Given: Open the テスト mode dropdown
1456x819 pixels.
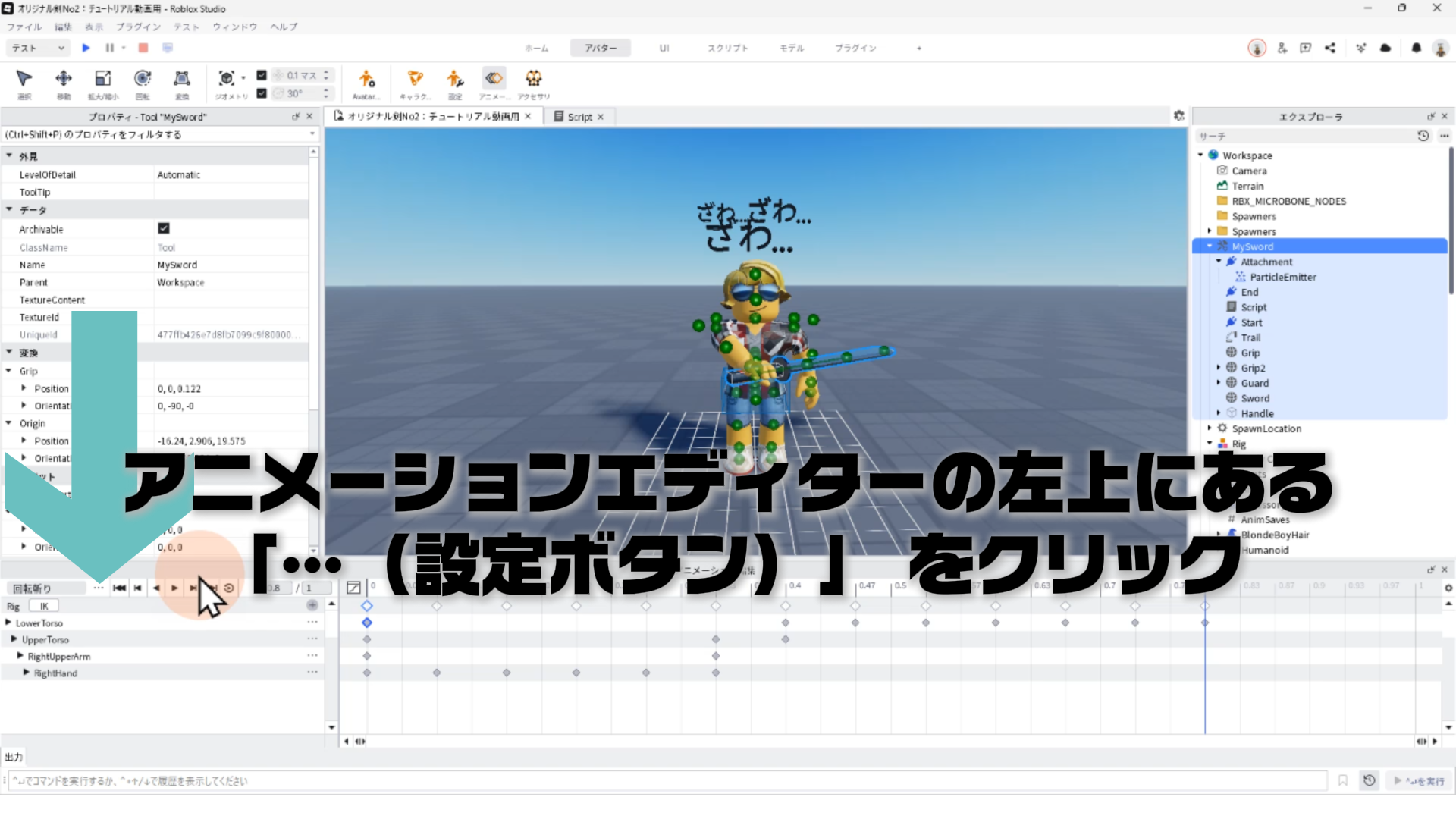Looking at the screenshot, I should click(x=38, y=48).
